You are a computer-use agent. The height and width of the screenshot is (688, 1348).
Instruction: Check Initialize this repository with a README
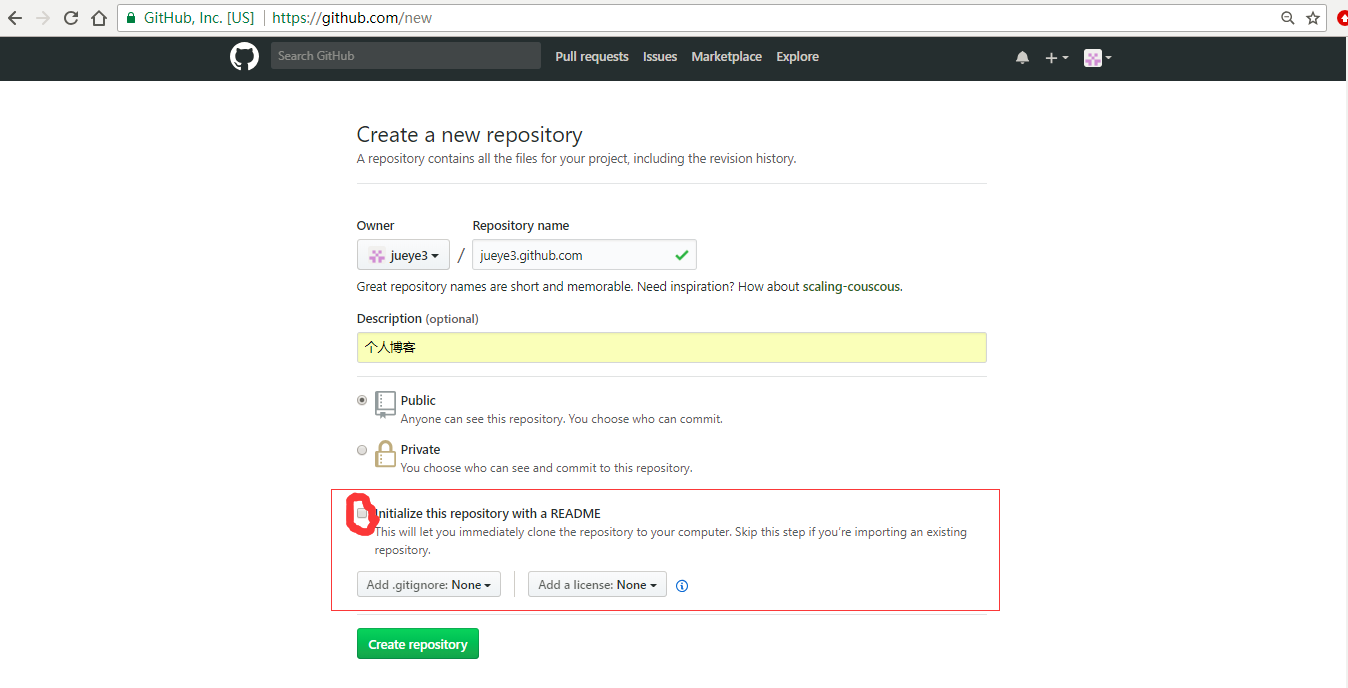pos(362,514)
